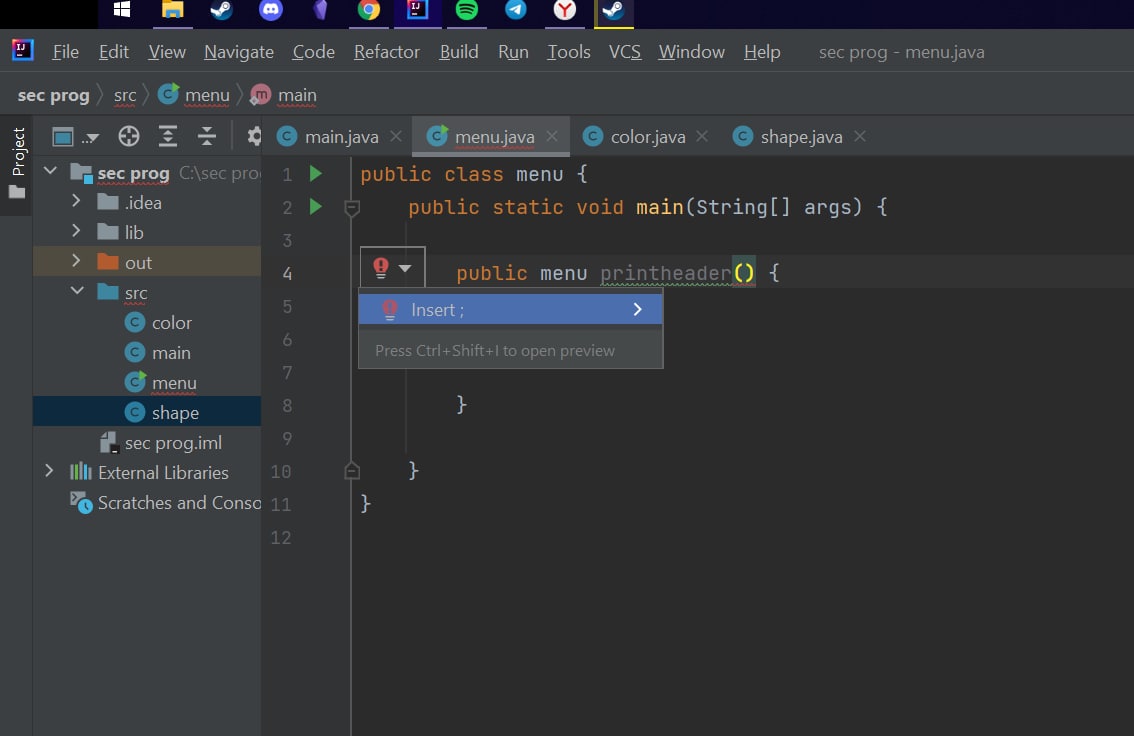
Task: Click the run arrow next to main method
Action: tap(315, 207)
